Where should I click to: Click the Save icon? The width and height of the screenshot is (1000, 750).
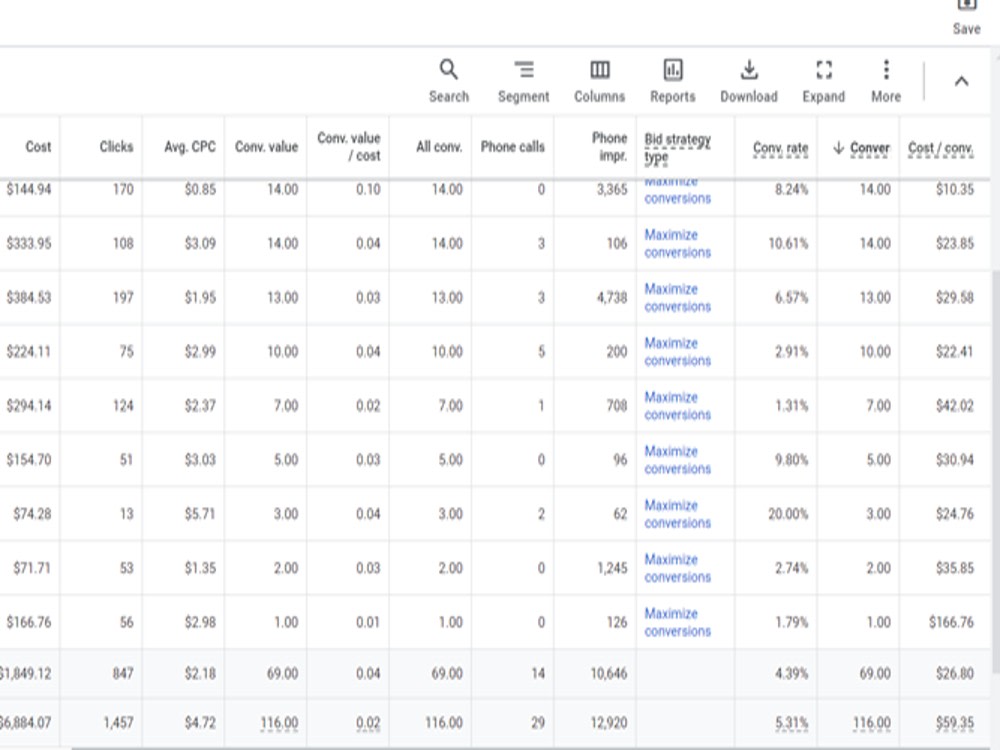tap(966, 17)
